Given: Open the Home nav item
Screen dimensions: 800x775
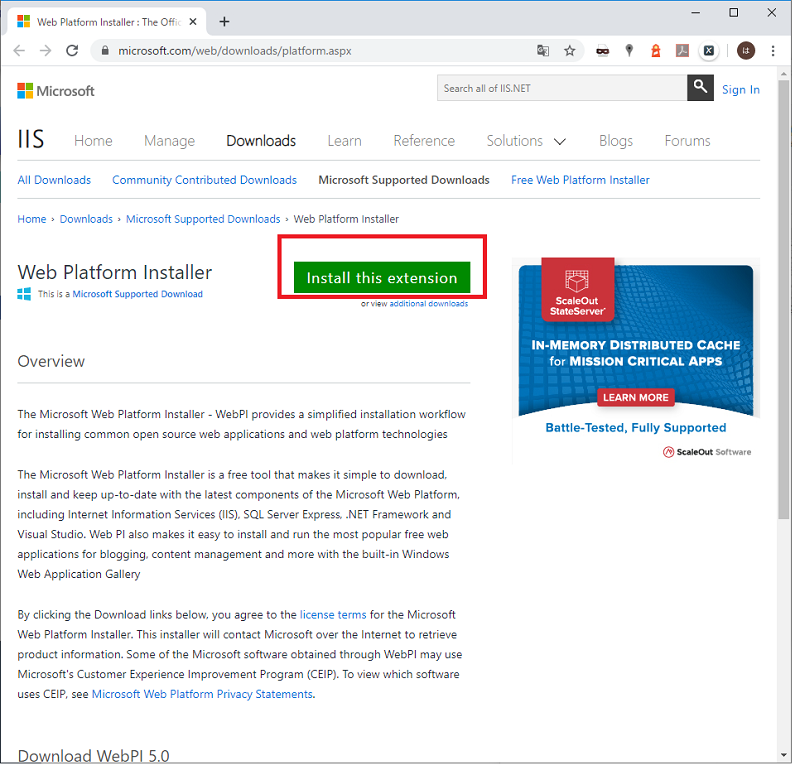Looking at the screenshot, I should pos(93,141).
